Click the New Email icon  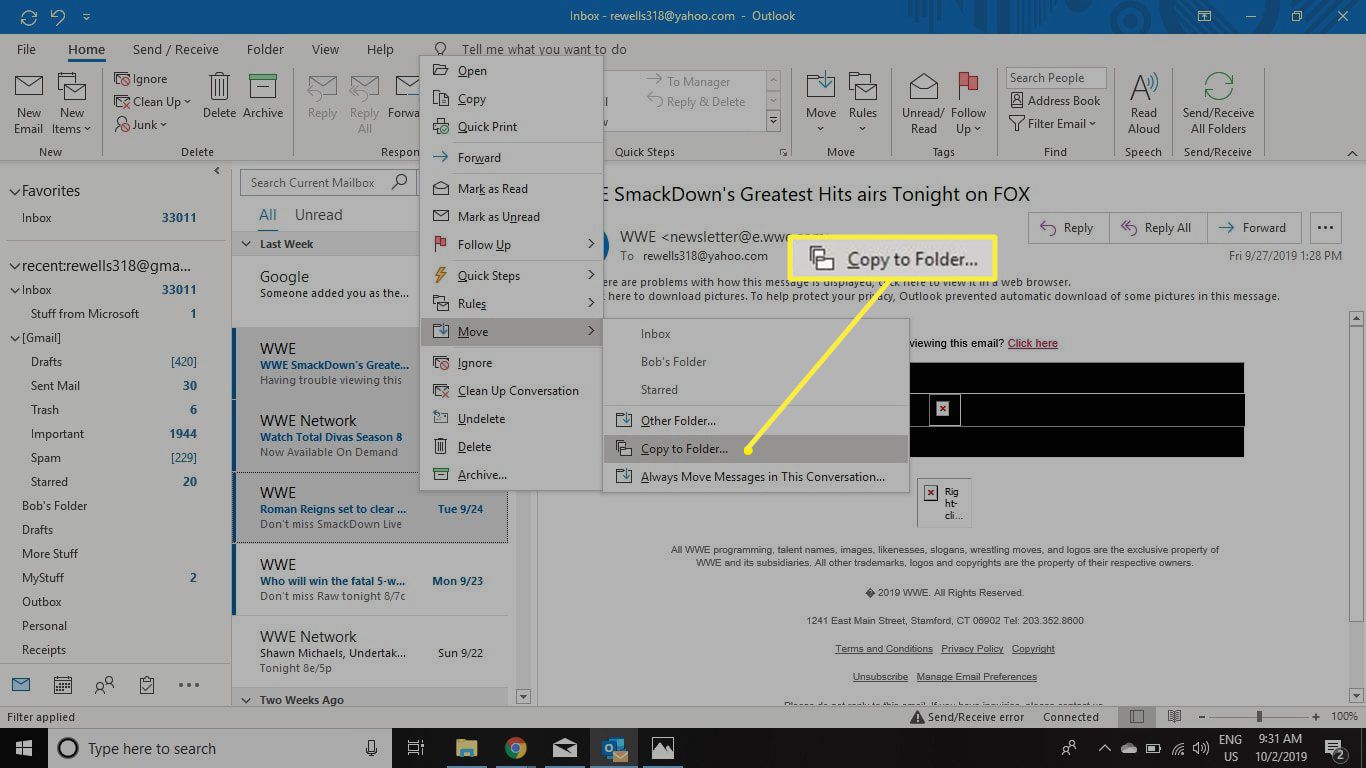[x=28, y=87]
